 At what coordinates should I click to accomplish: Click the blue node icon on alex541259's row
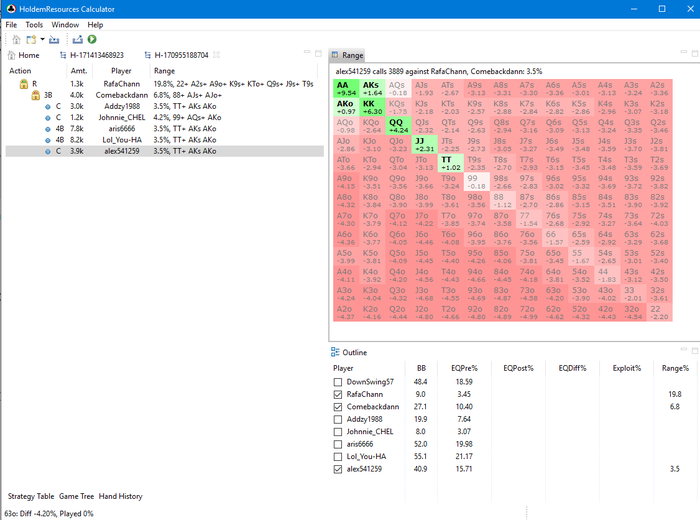[48, 151]
